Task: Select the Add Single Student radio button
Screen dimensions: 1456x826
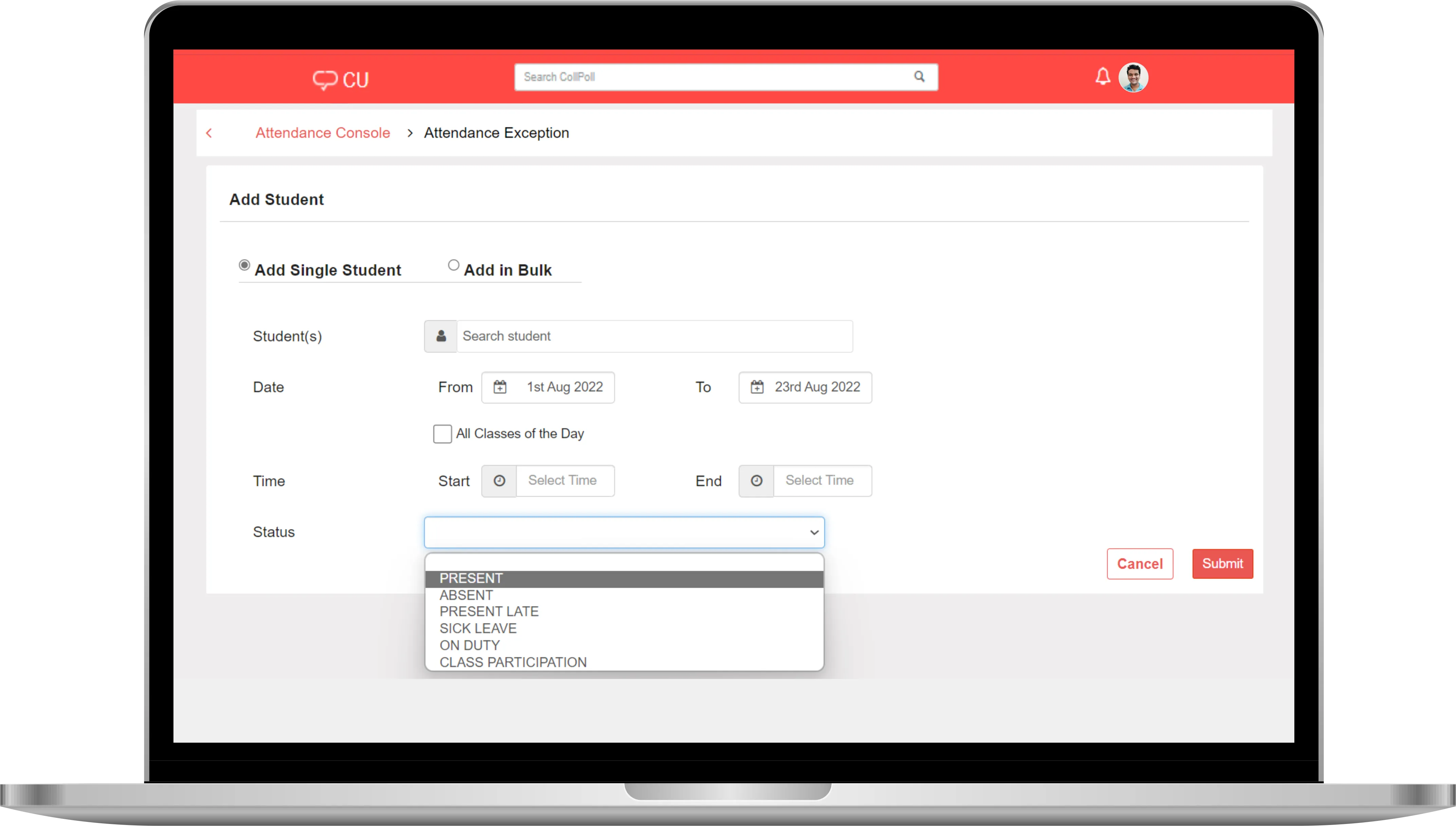Action: [244, 265]
